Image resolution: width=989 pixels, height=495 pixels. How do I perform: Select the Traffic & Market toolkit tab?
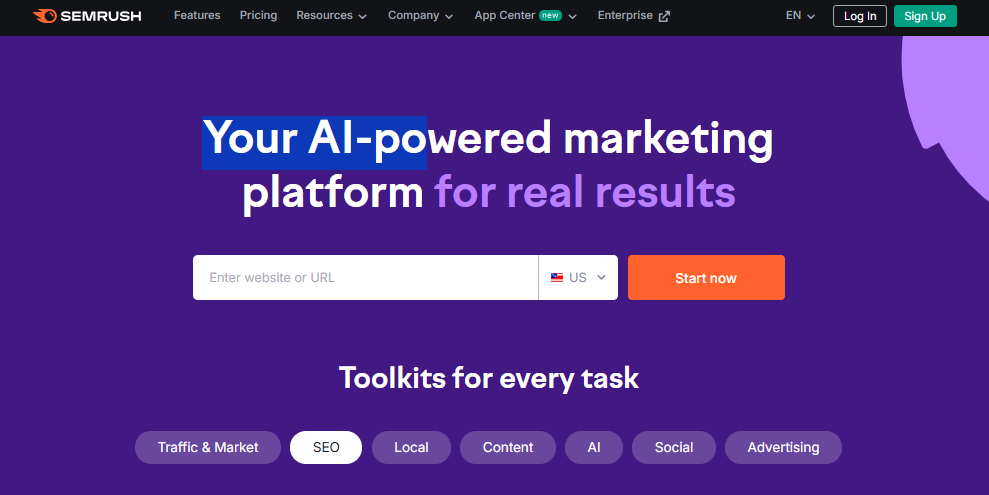point(208,448)
